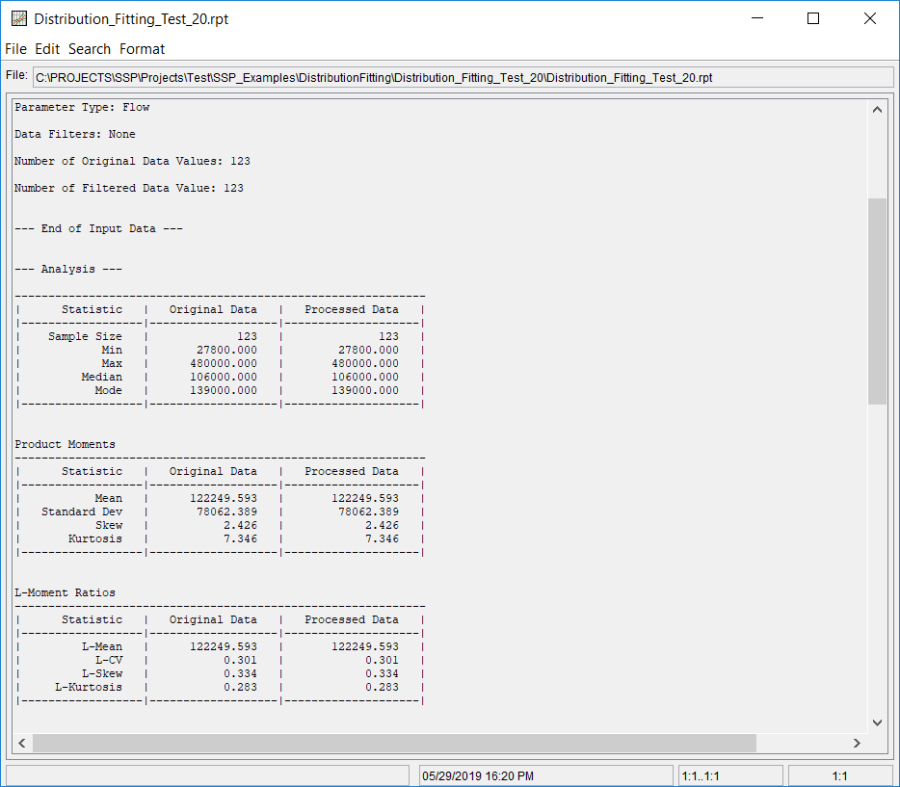The width and height of the screenshot is (900, 787).
Task: Click the horizontal scrollbar left arrow
Action: click(22, 743)
